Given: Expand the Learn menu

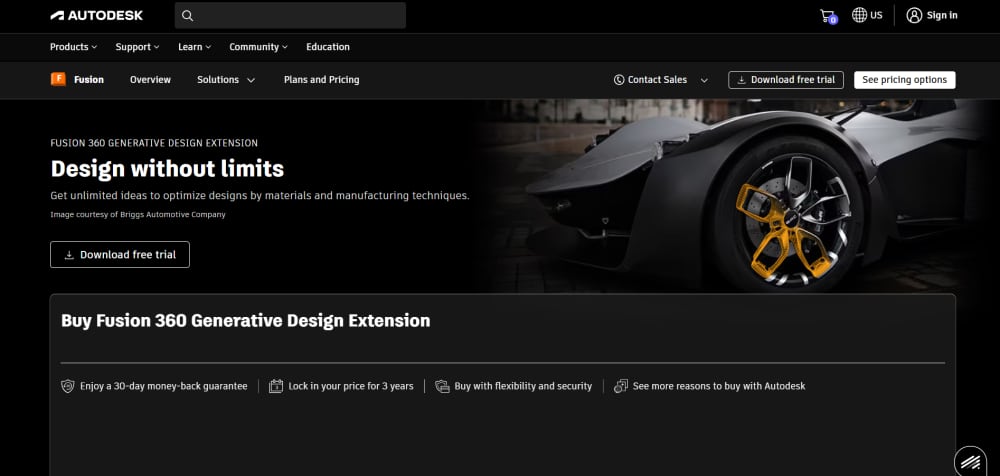Looking at the screenshot, I should click(x=195, y=47).
